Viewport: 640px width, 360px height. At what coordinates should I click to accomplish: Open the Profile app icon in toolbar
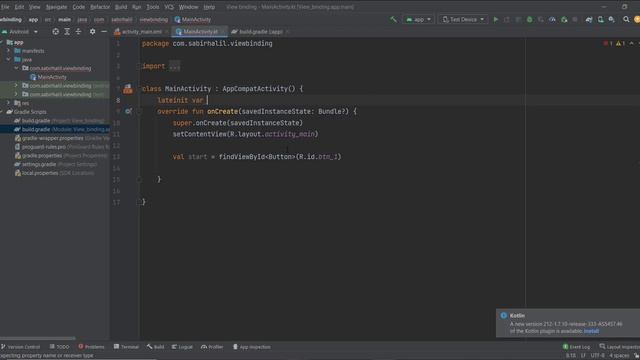point(552,19)
